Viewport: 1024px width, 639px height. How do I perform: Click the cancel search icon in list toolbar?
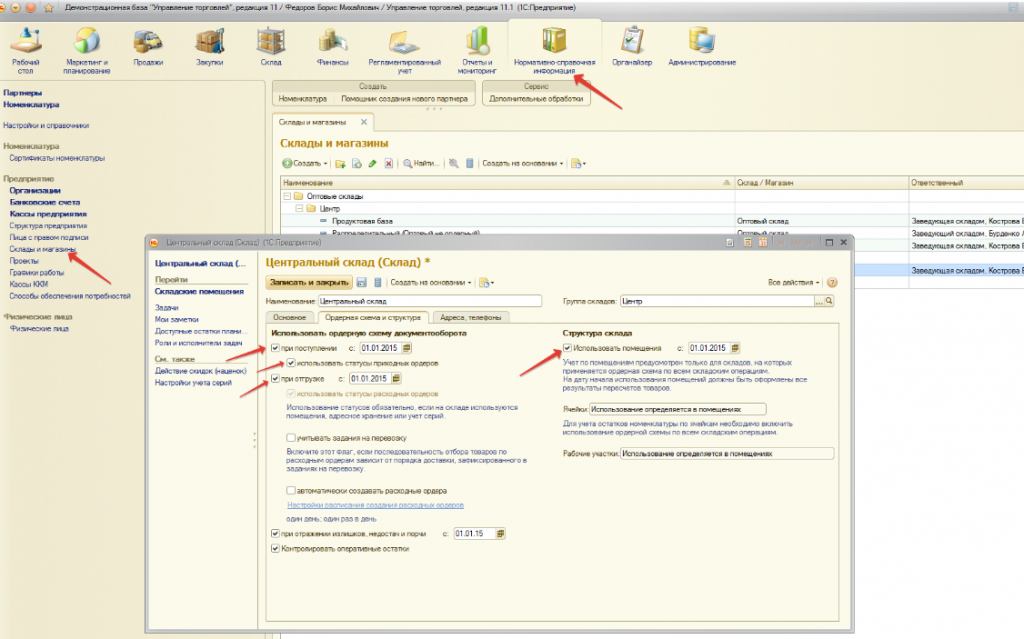tap(453, 163)
